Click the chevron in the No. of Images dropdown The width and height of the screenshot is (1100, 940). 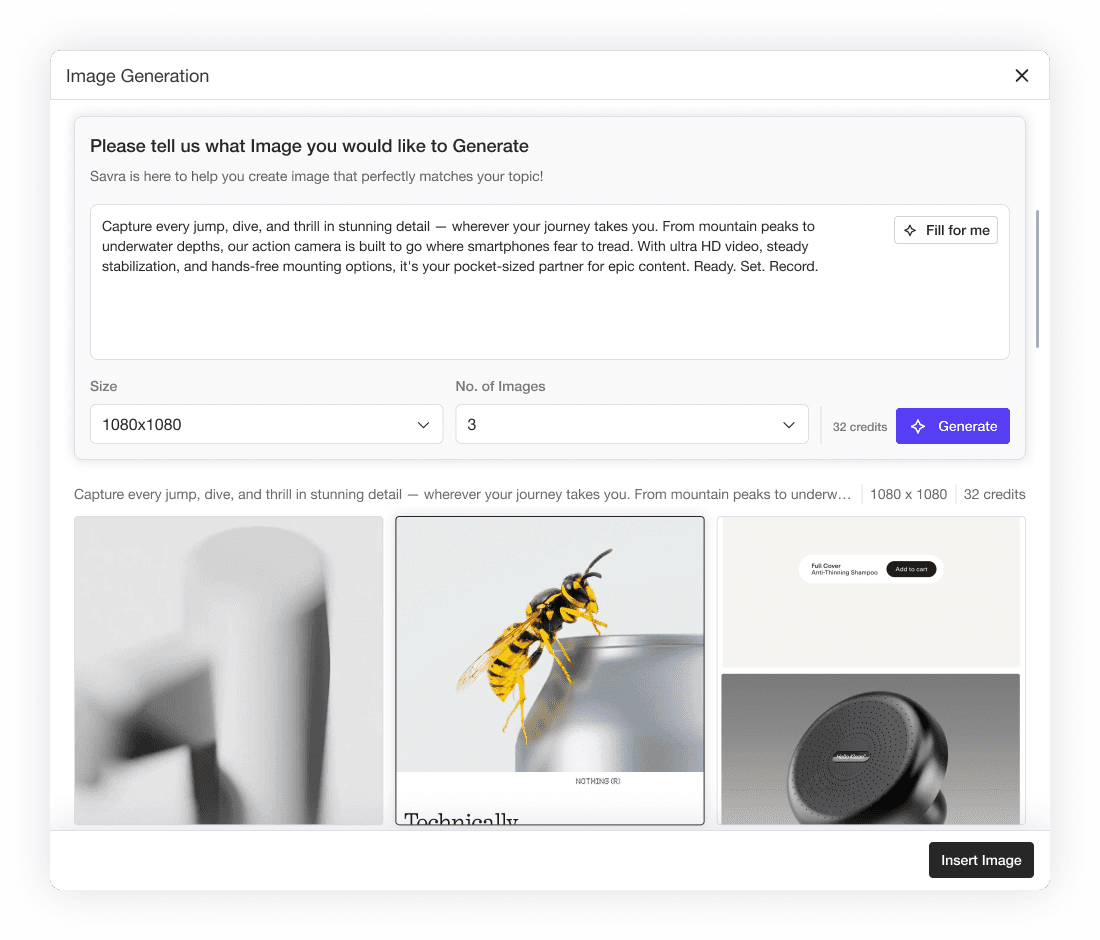click(x=789, y=425)
